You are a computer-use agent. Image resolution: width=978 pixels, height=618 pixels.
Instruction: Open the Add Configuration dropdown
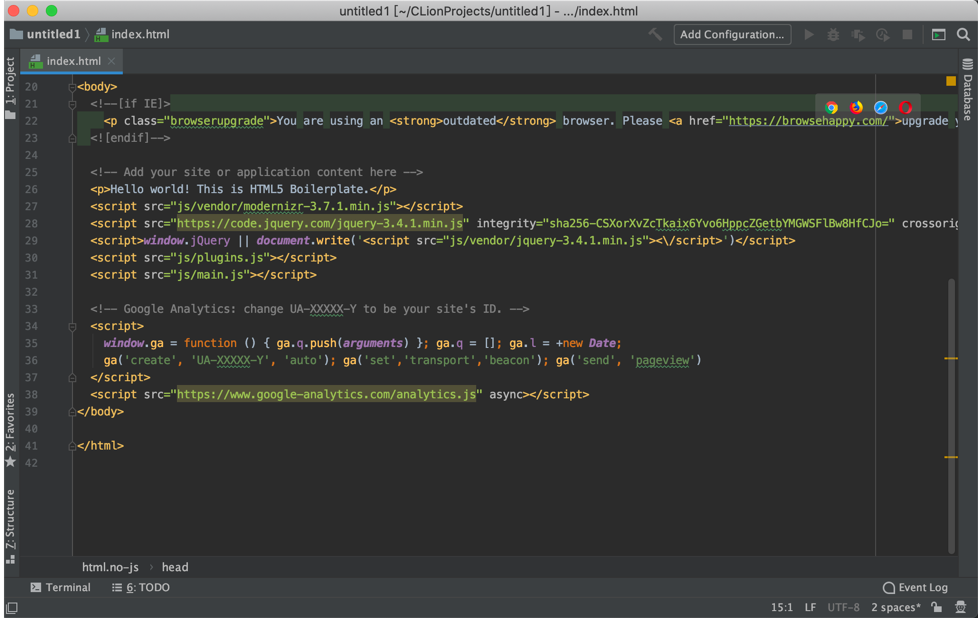[732, 34]
